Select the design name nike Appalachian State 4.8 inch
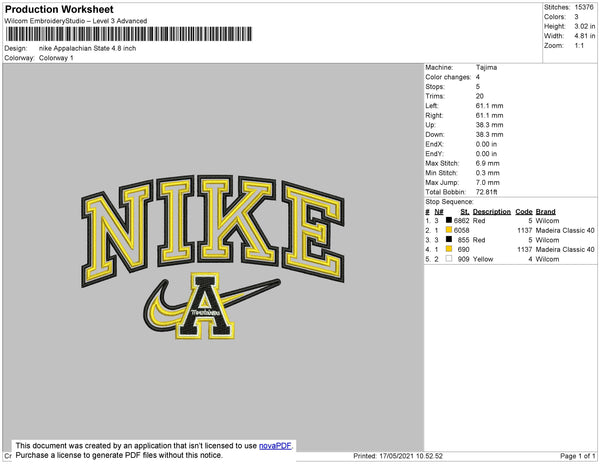This screenshot has height=464, width=600. (87, 48)
